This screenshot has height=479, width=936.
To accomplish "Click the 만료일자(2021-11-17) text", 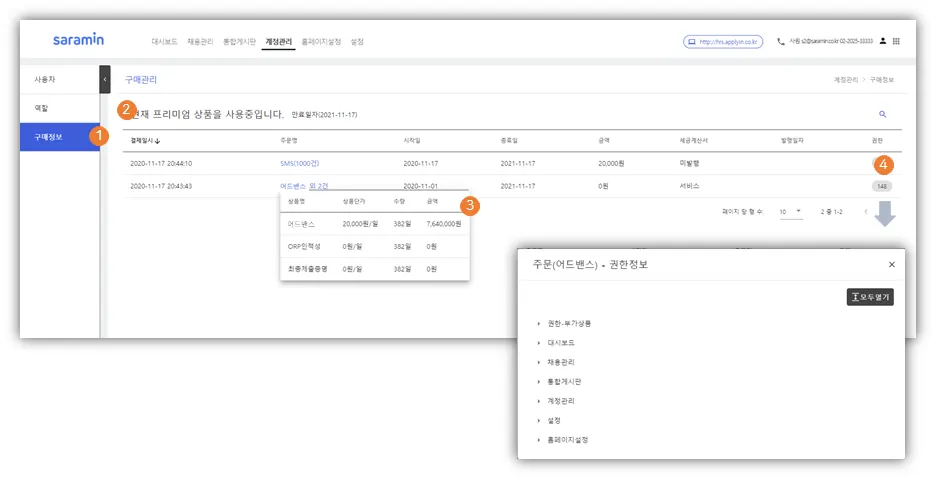I will (x=324, y=115).
